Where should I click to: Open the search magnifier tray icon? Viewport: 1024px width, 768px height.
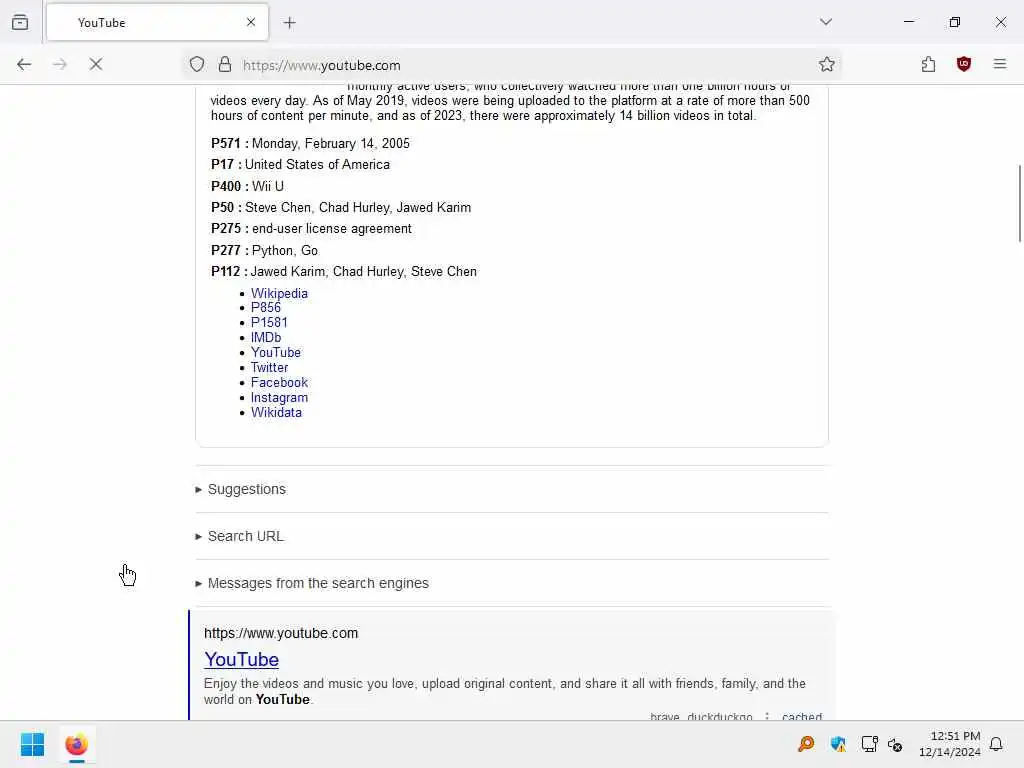tap(806, 744)
